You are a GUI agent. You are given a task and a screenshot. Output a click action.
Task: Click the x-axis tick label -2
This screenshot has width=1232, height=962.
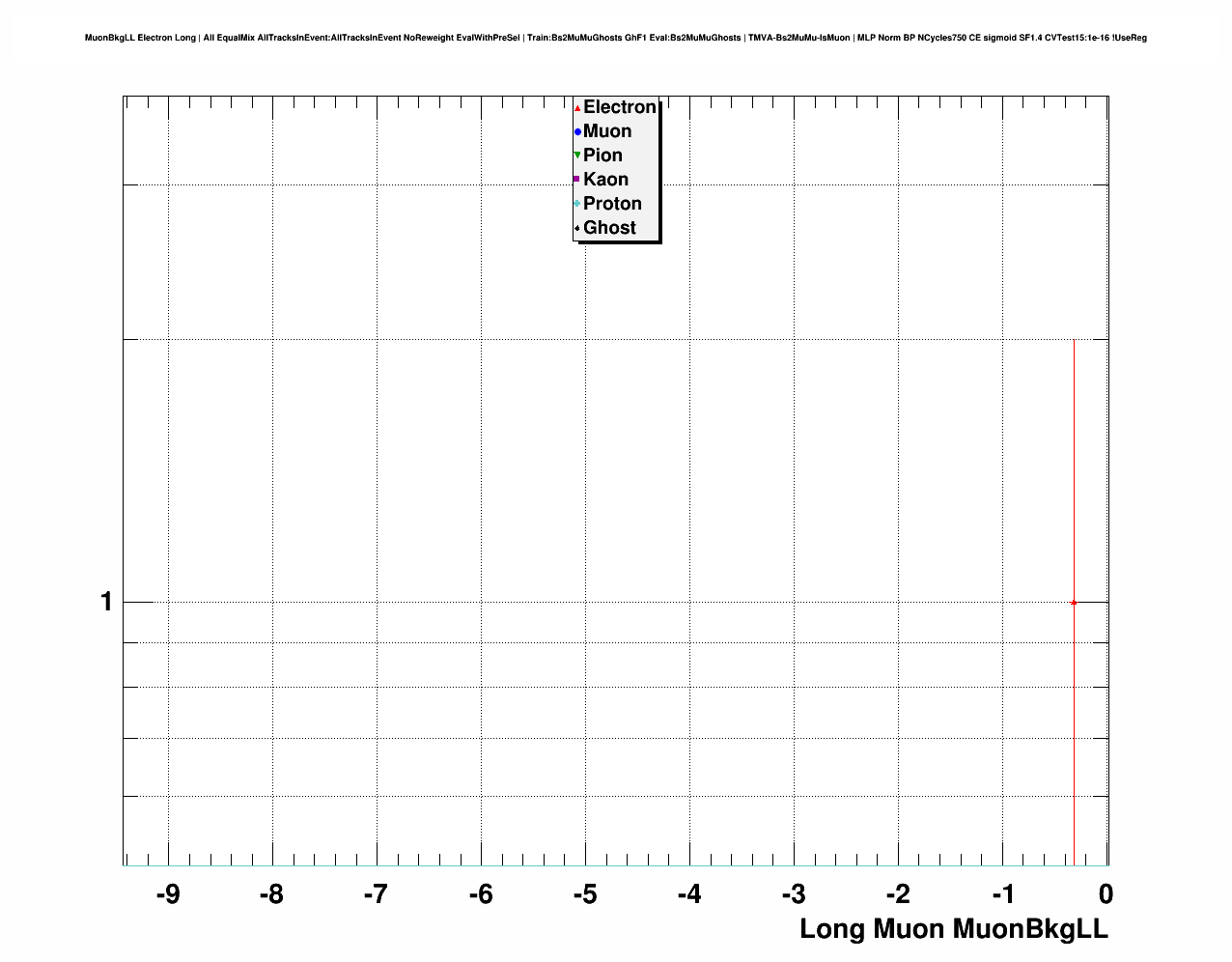pyautogui.click(x=897, y=895)
